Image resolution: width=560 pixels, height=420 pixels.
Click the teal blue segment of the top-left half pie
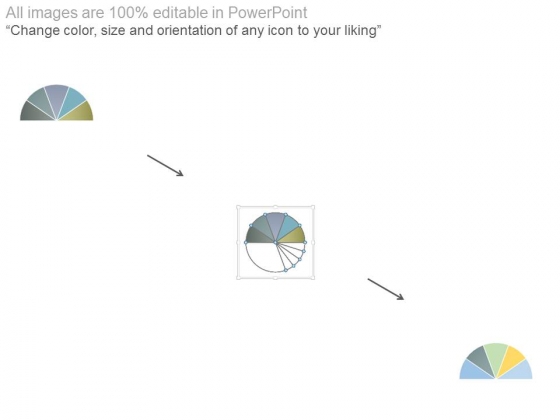tap(72, 100)
